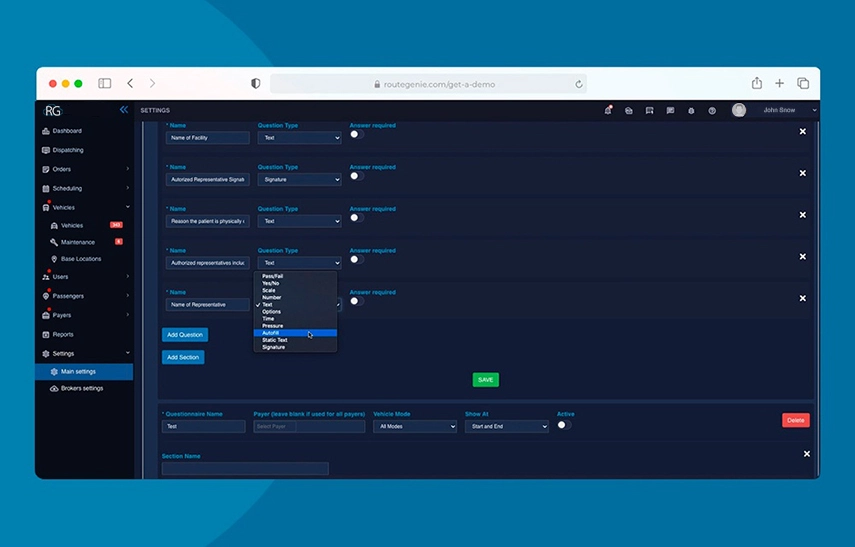
Task: Open Question Type dropdown for Name of Facility
Action: (x=299, y=138)
